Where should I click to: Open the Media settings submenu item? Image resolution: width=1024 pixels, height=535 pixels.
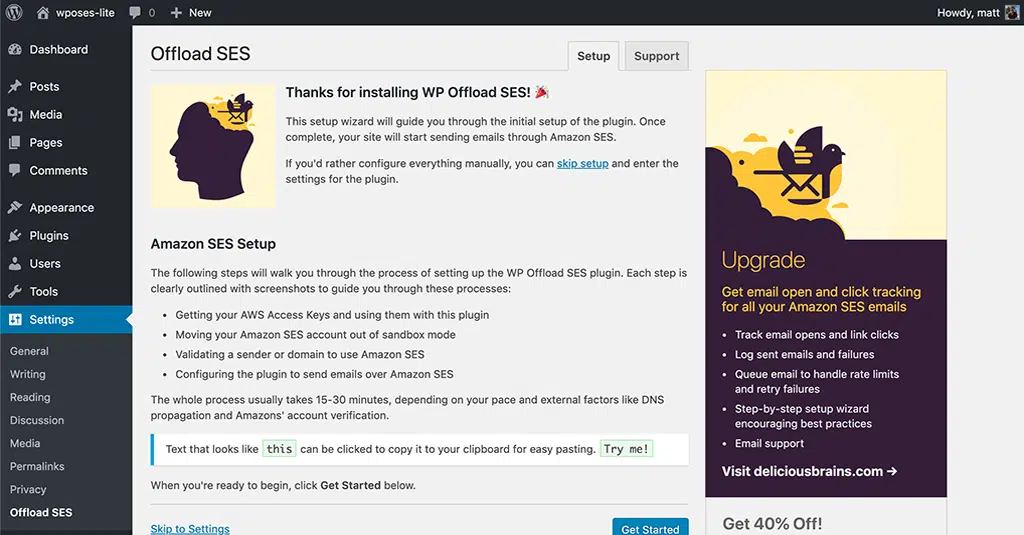(x=25, y=443)
